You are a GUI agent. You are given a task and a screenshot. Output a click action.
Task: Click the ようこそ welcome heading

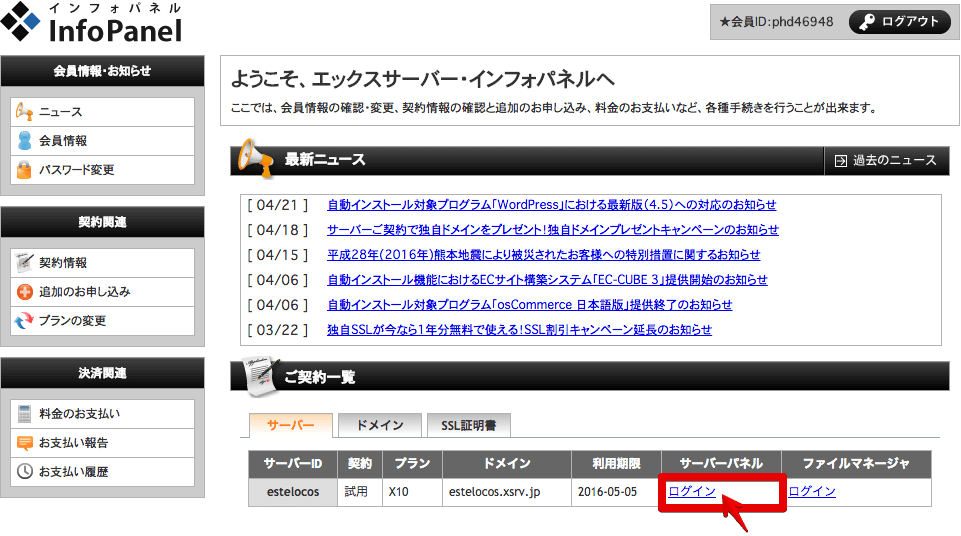[x=423, y=79]
